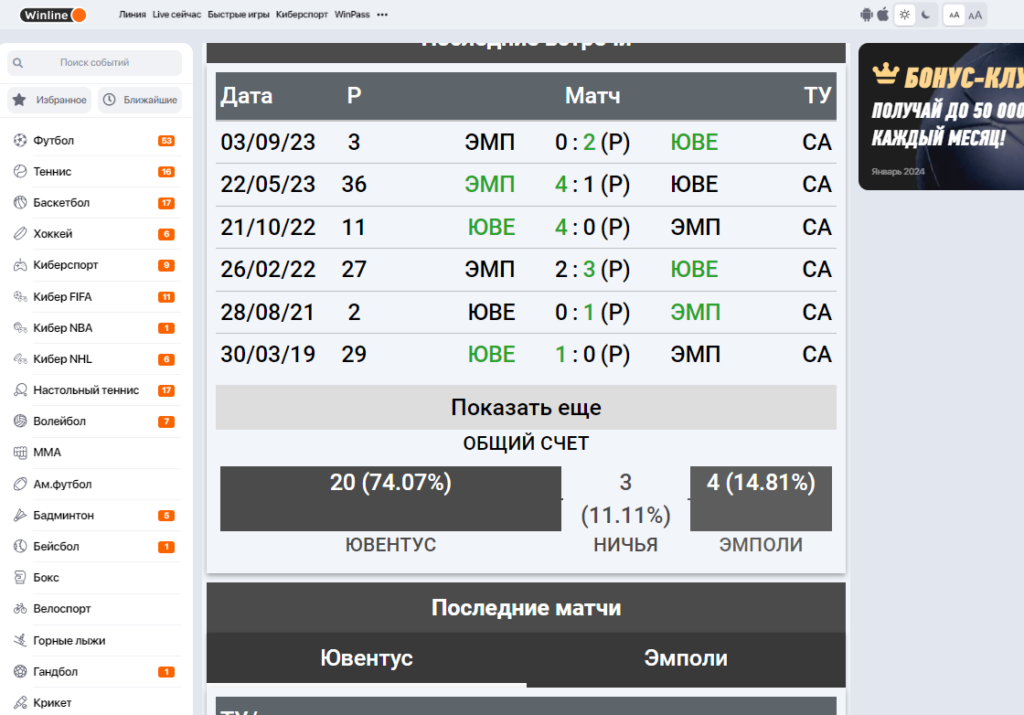Select the 28/08/21 match date
This screenshot has height=715, width=1024.
267,312
